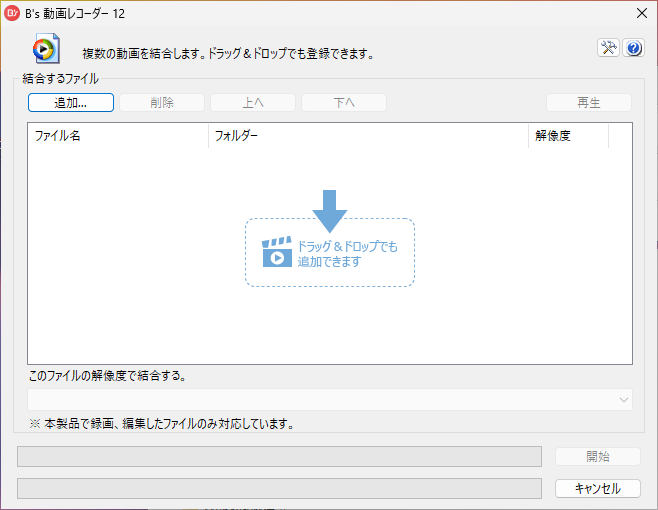Click the B's logo in the title bar
The height and width of the screenshot is (510, 658).
click(13, 13)
